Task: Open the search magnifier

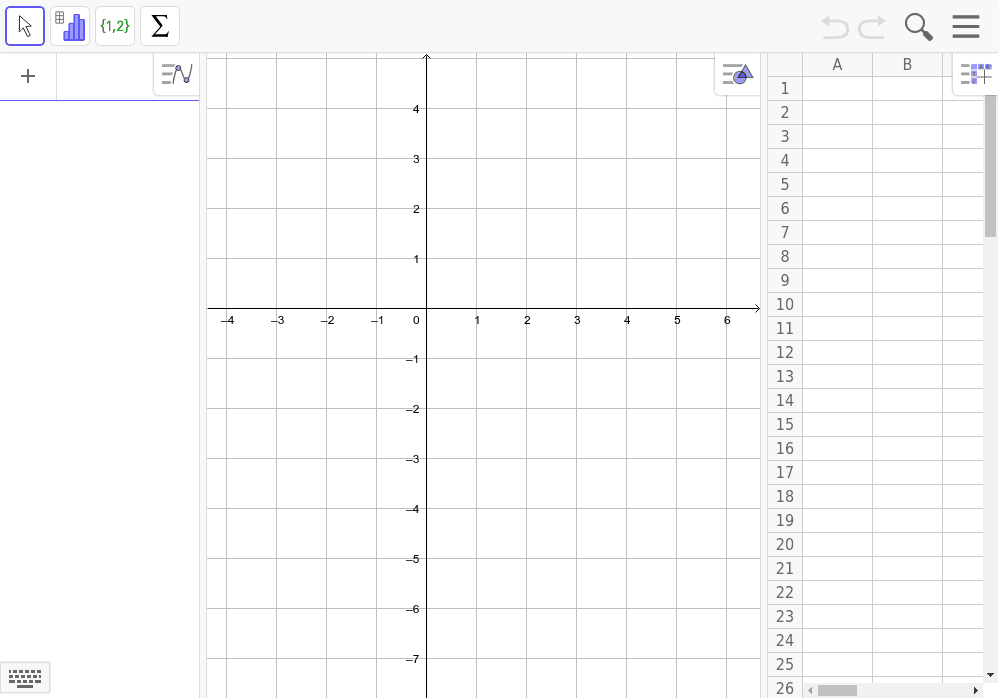Action: 918,27
